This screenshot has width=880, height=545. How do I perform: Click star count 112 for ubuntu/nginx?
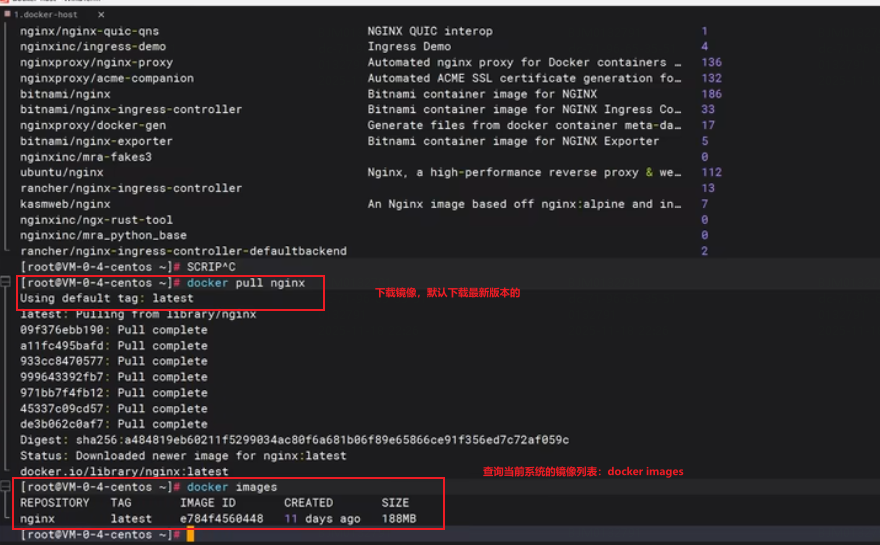[711, 172]
